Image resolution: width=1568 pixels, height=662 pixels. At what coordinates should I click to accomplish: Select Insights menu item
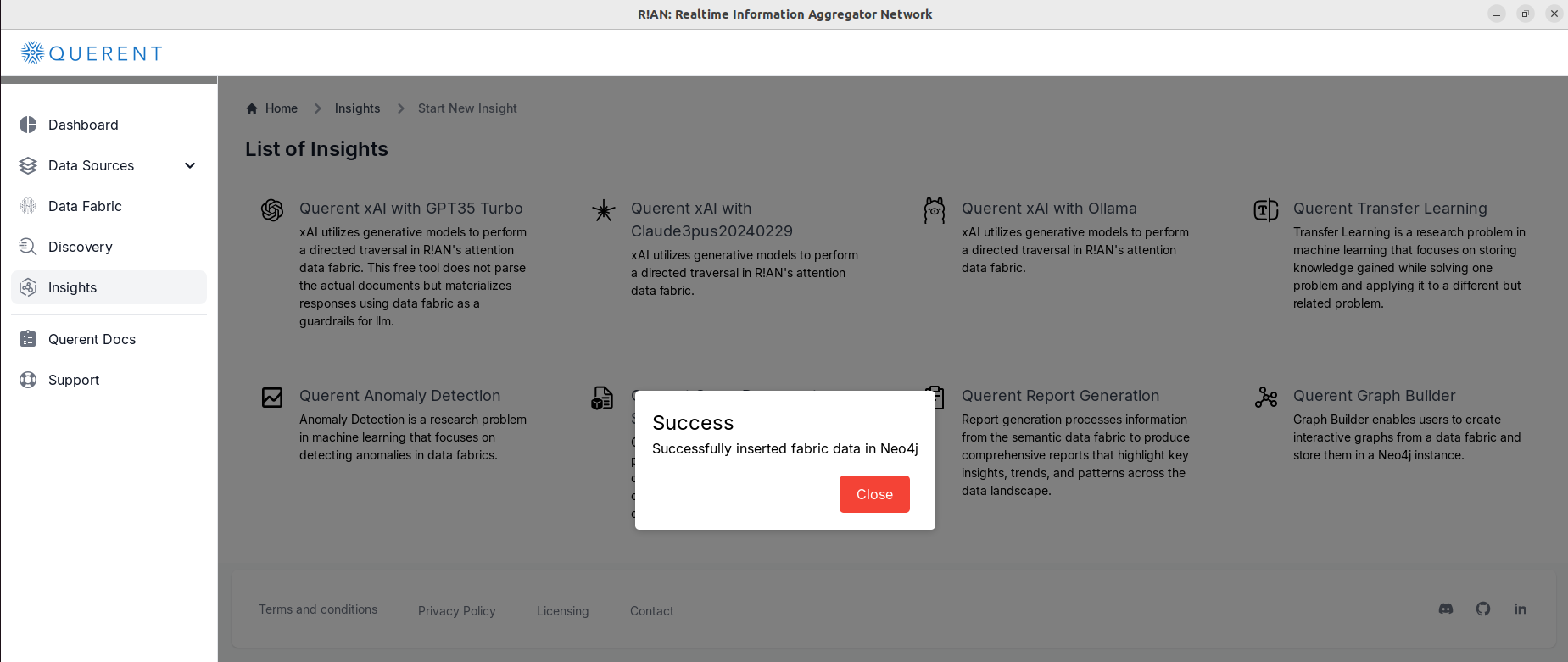click(109, 287)
